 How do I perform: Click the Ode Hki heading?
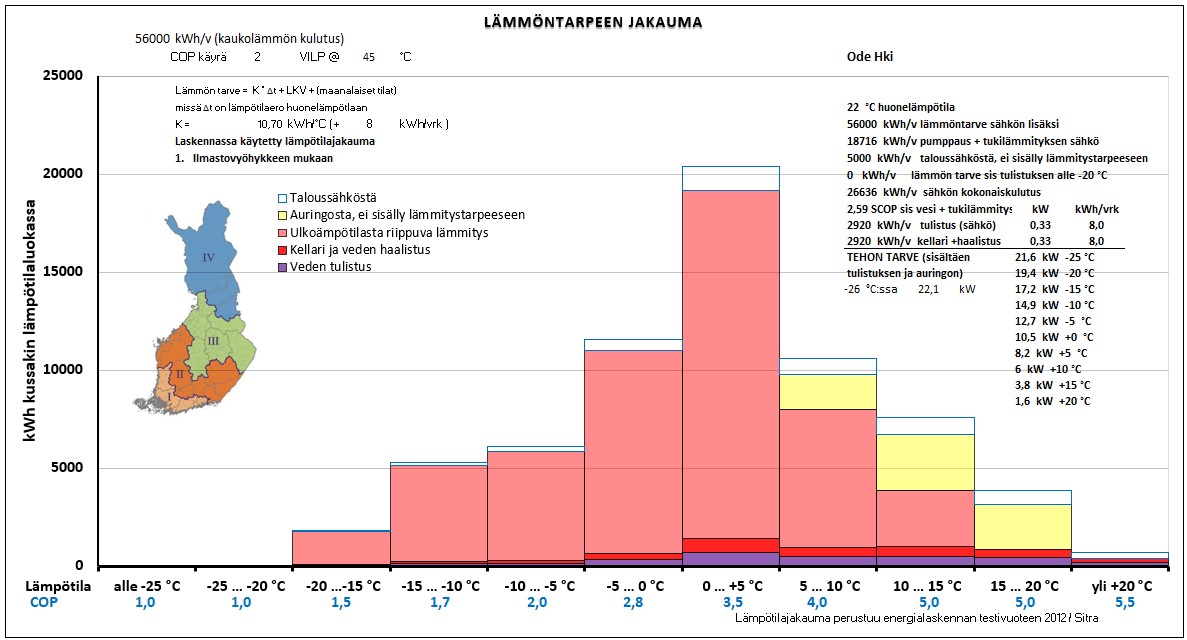point(870,57)
